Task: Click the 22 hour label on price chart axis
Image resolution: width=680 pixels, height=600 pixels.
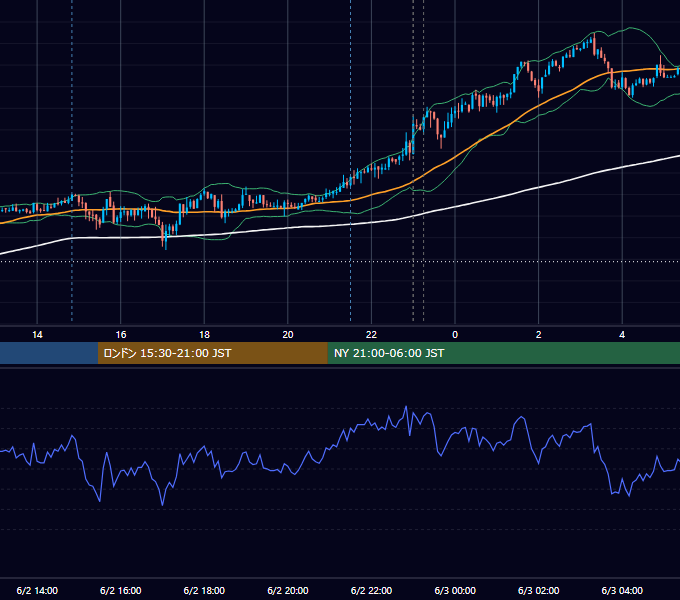Action: pos(371,335)
